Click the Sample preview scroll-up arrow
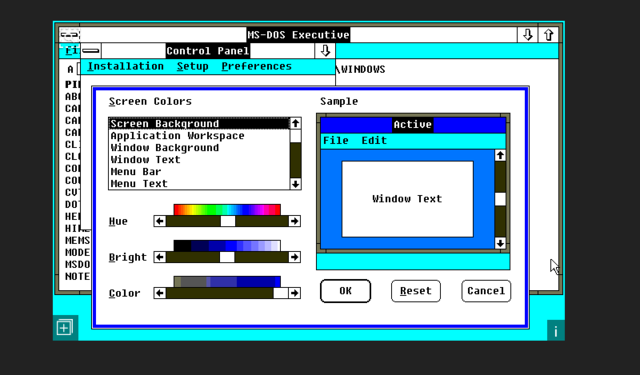The height and width of the screenshot is (375, 640). click(500, 155)
